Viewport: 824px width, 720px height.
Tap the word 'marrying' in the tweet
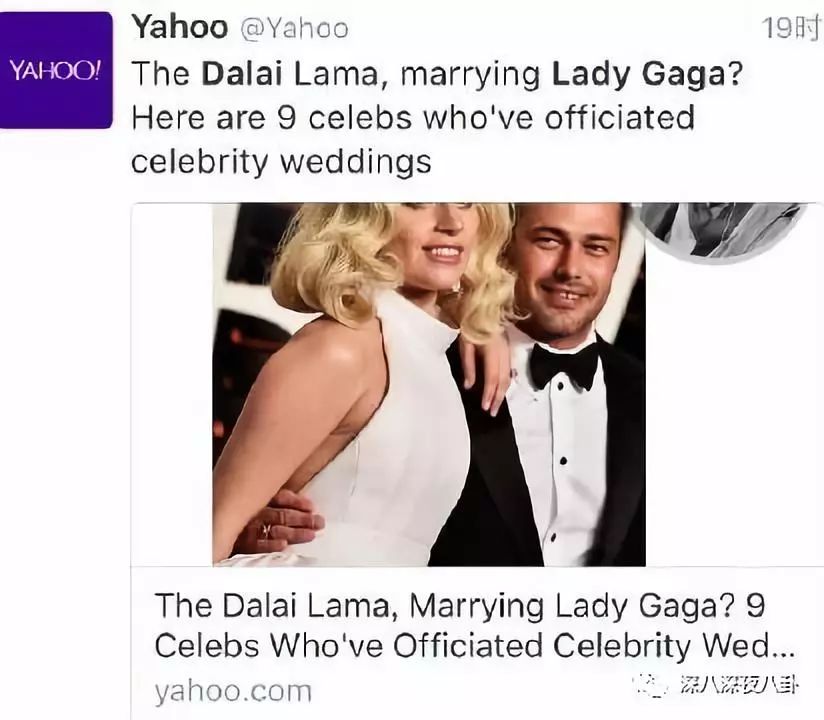tap(470, 75)
